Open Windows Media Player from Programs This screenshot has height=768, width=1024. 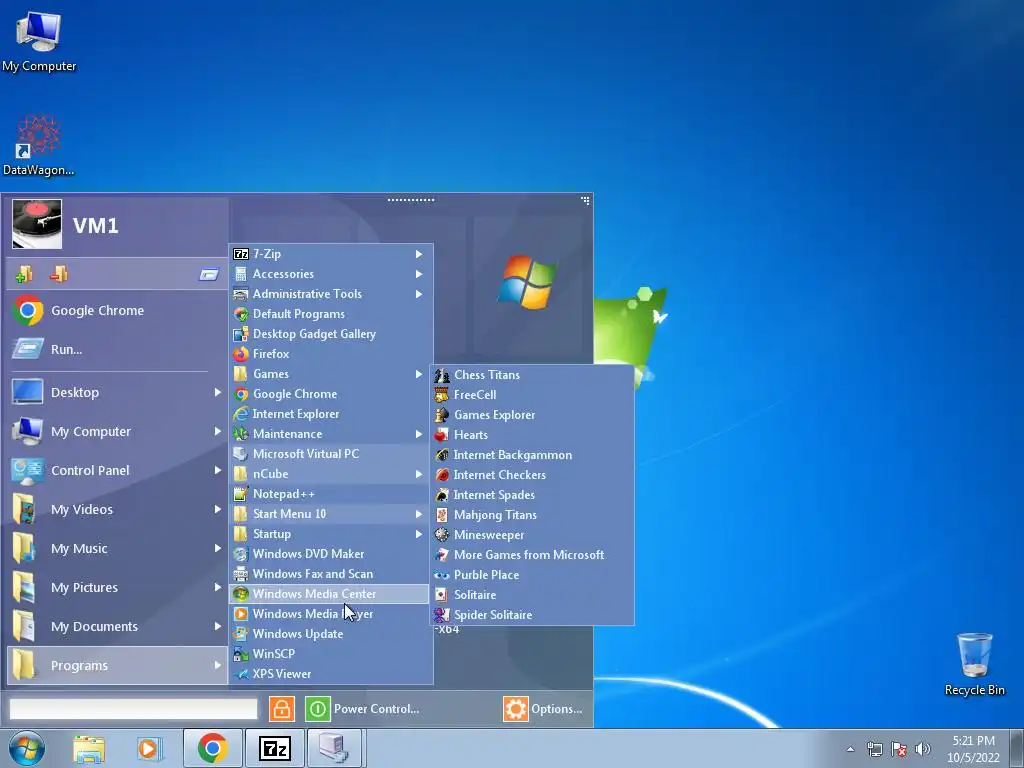pyautogui.click(x=330, y=614)
